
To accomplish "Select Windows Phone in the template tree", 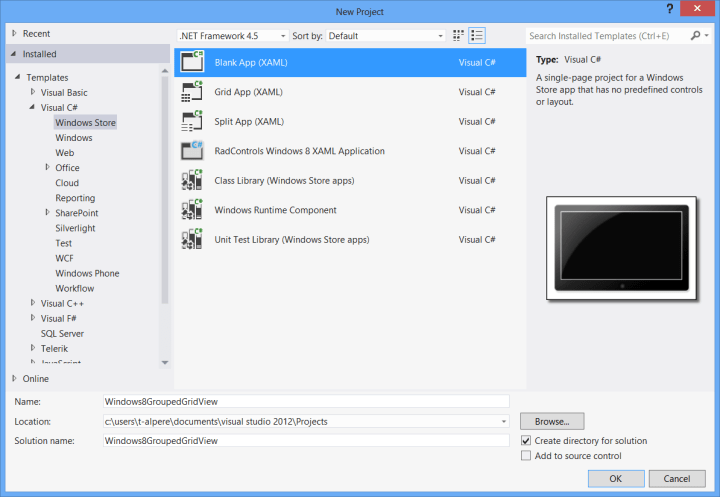I will coord(87,273).
